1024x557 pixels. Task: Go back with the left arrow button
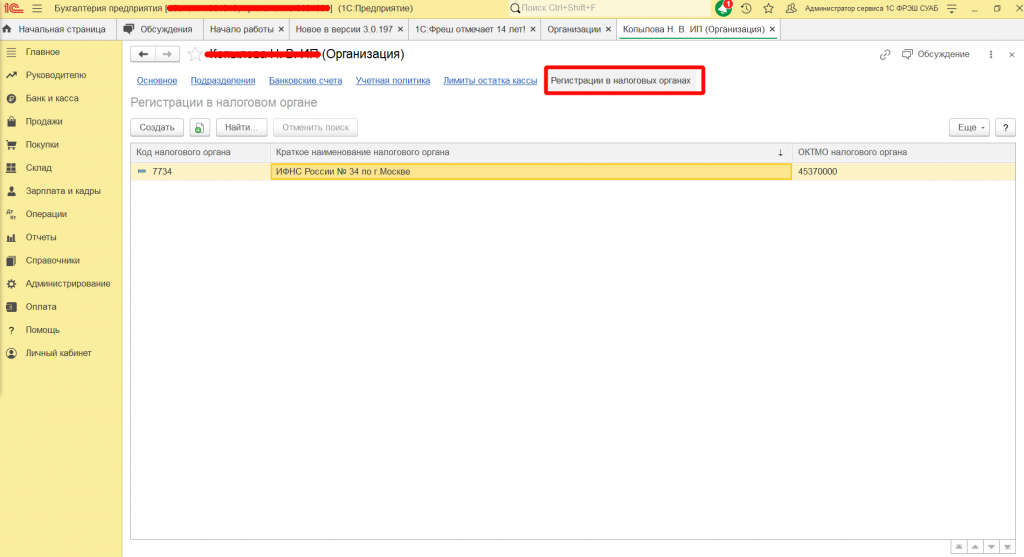point(143,54)
